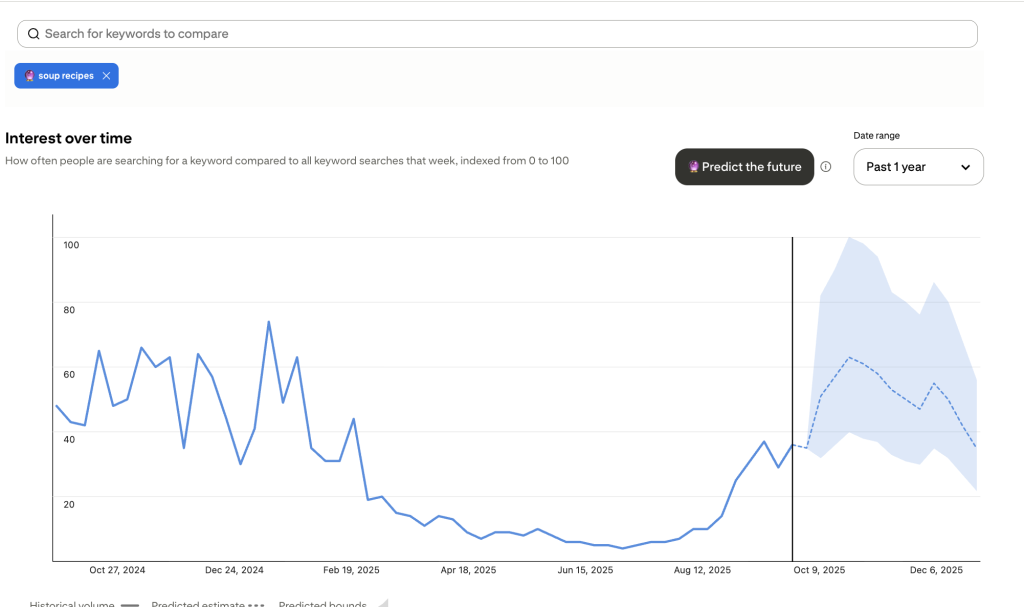Open the Past 1 year date range dropdown

[917, 167]
